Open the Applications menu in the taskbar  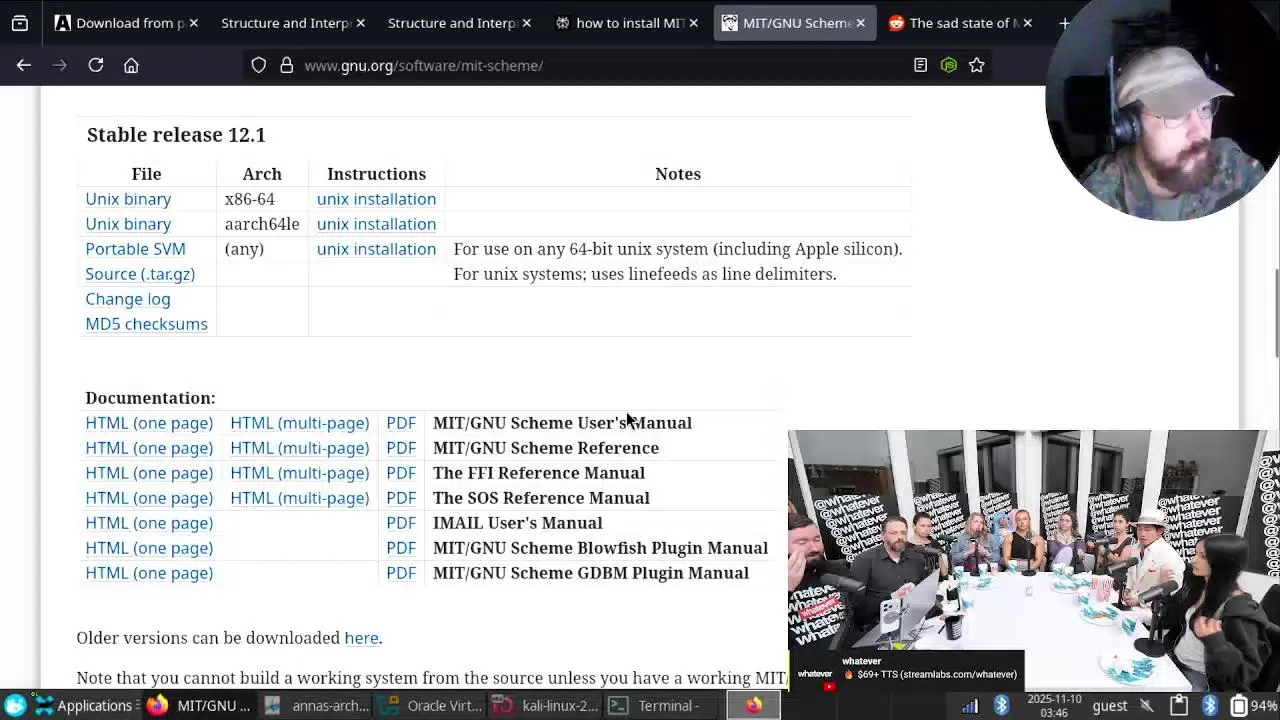(x=84, y=706)
